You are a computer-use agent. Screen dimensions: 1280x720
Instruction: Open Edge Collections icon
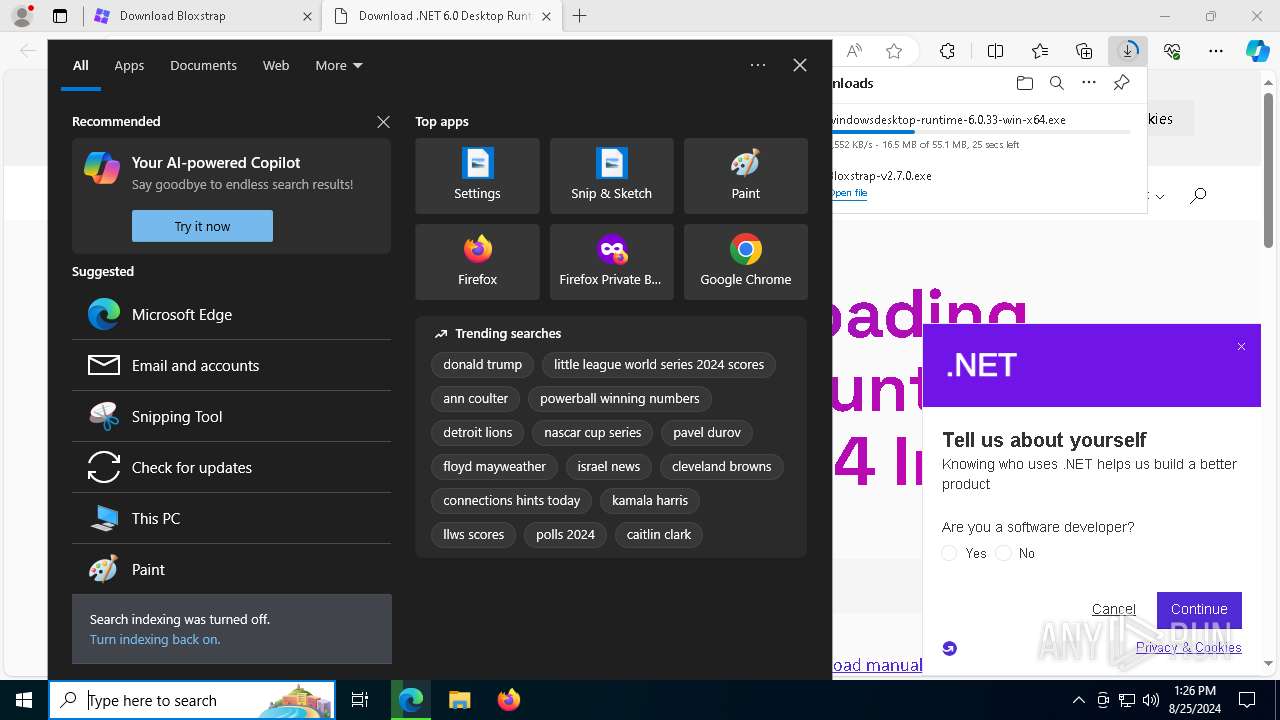click(x=1084, y=51)
